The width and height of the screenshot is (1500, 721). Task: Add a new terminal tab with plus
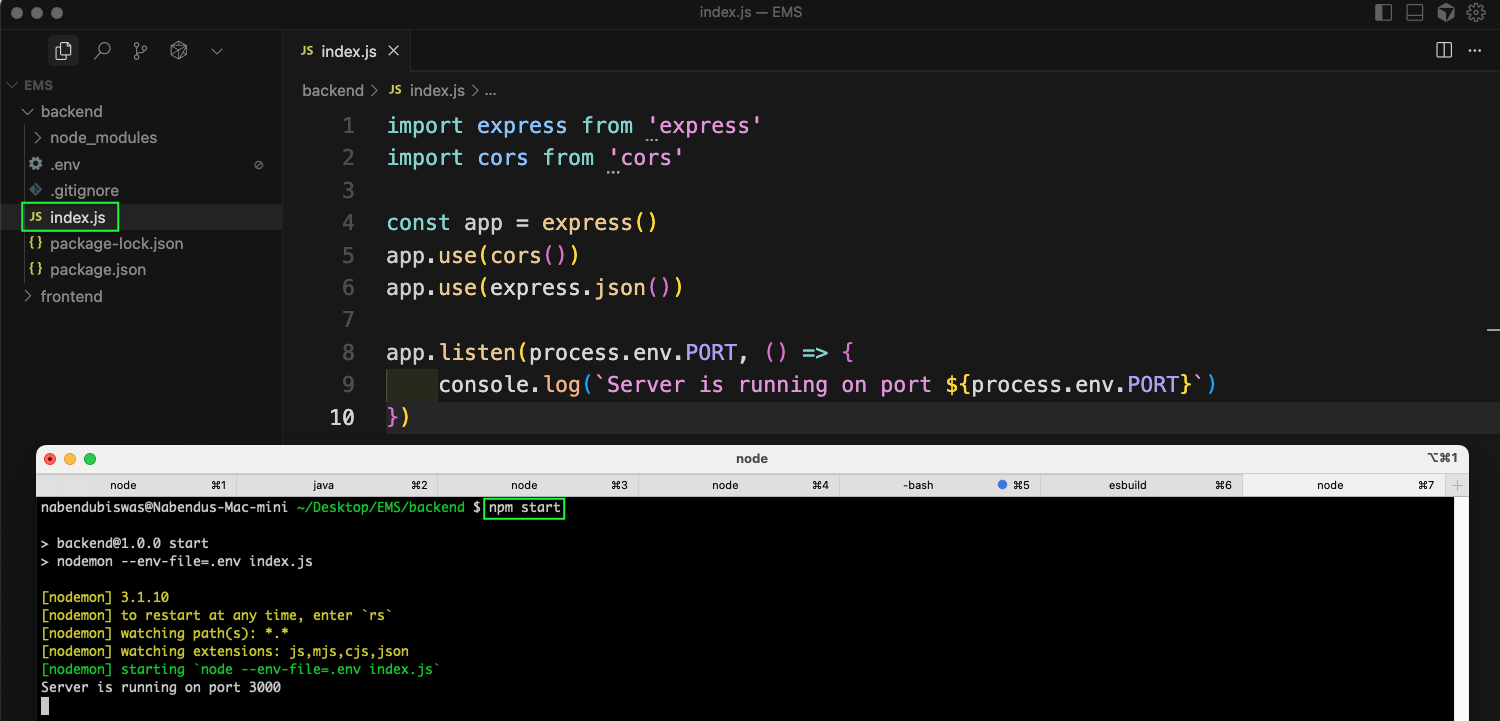coord(1457,485)
